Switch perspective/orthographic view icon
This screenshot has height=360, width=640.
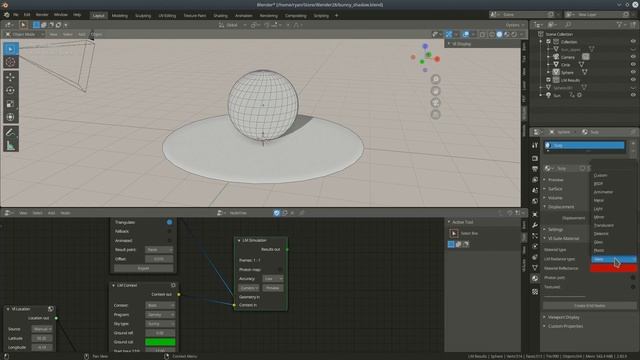coord(436,115)
